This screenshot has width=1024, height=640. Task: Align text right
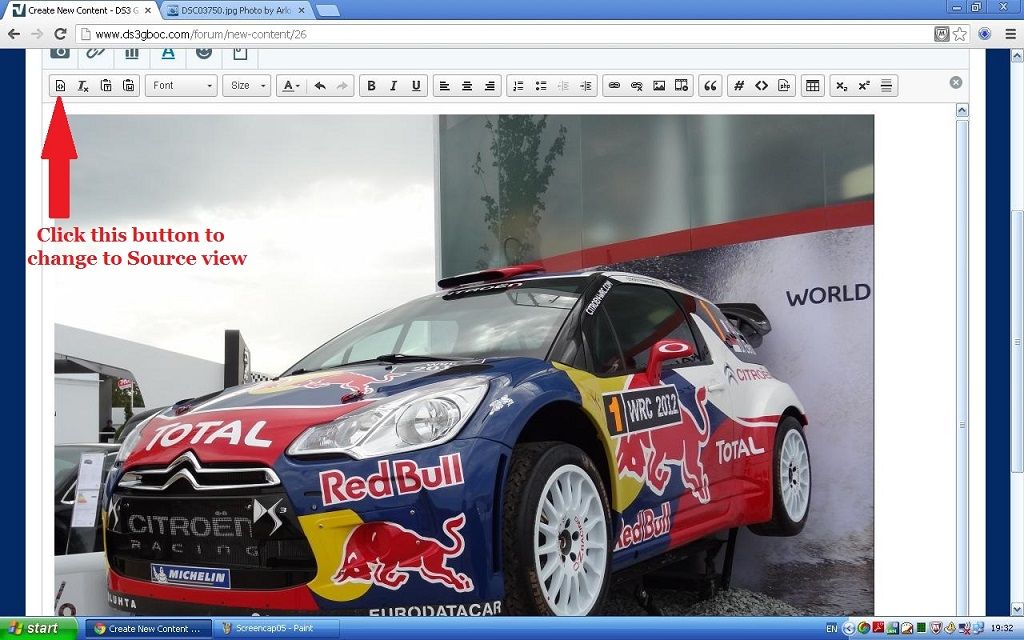(x=490, y=86)
